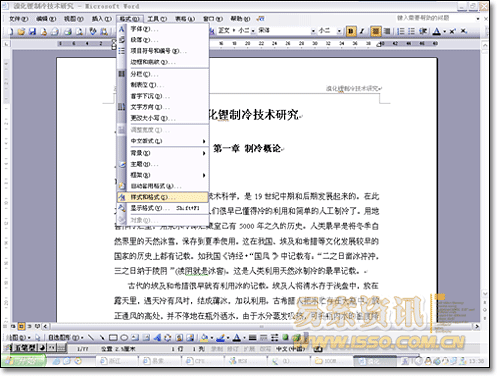Viewport: 500px width, 378px height.
Task: Click the Save icon in the toolbar
Action: pos(32,31)
